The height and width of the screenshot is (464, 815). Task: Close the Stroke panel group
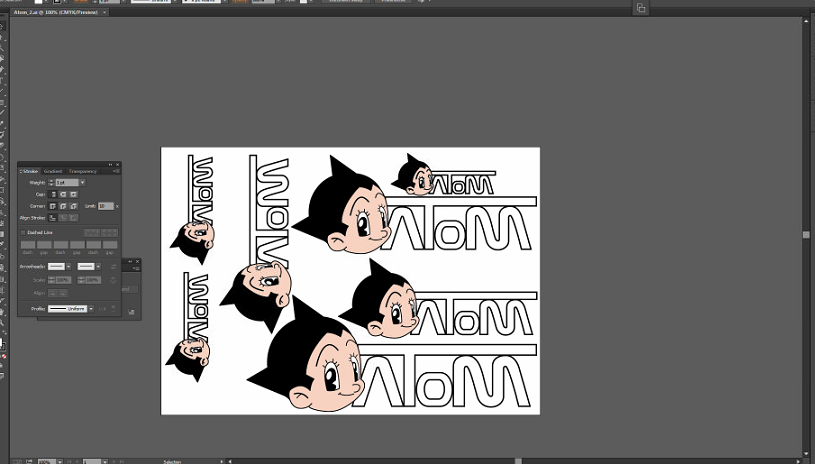coord(117,164)
